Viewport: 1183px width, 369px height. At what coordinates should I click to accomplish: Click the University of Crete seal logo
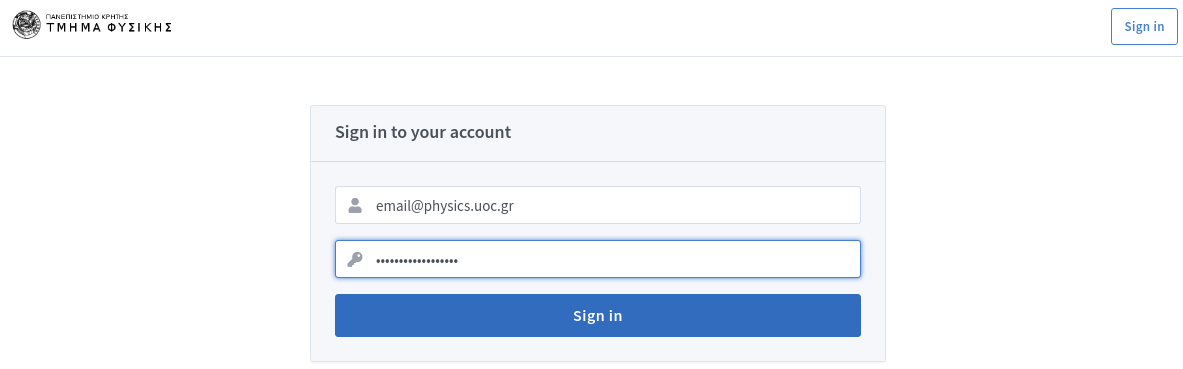(x=26, y=25)
